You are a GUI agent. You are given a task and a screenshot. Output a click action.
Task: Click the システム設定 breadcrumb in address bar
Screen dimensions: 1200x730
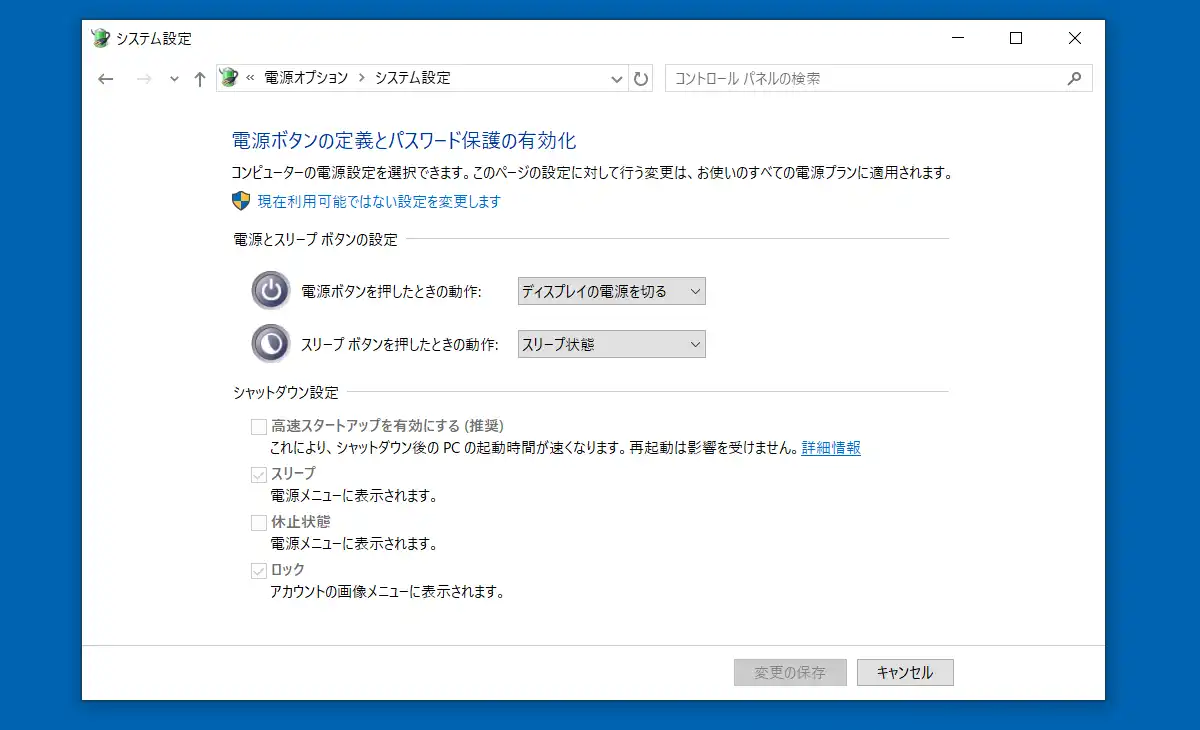tap(413, 78)
